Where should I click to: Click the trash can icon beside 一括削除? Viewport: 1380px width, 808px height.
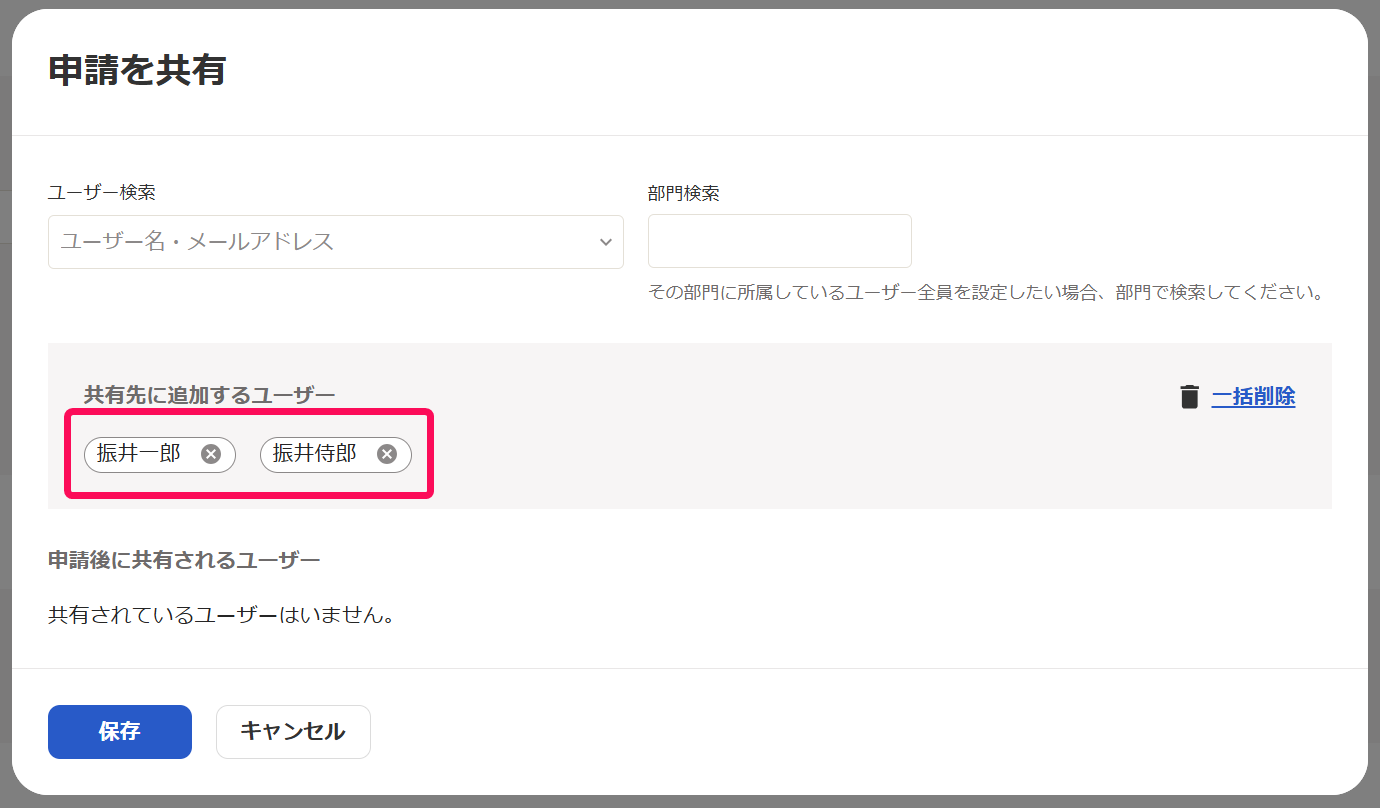pos(1189,397)
